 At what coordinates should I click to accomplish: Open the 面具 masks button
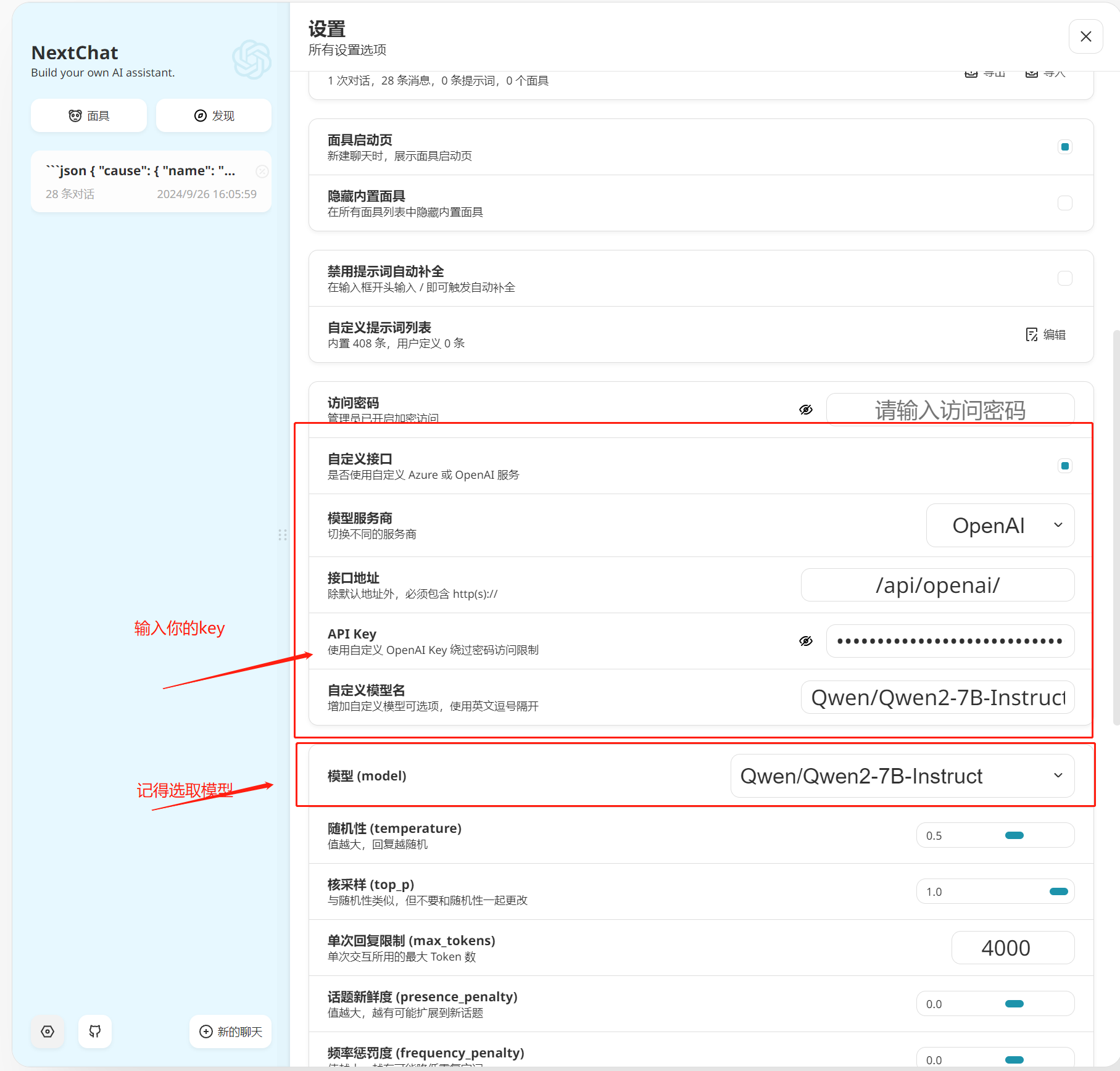tap(89, 115)
